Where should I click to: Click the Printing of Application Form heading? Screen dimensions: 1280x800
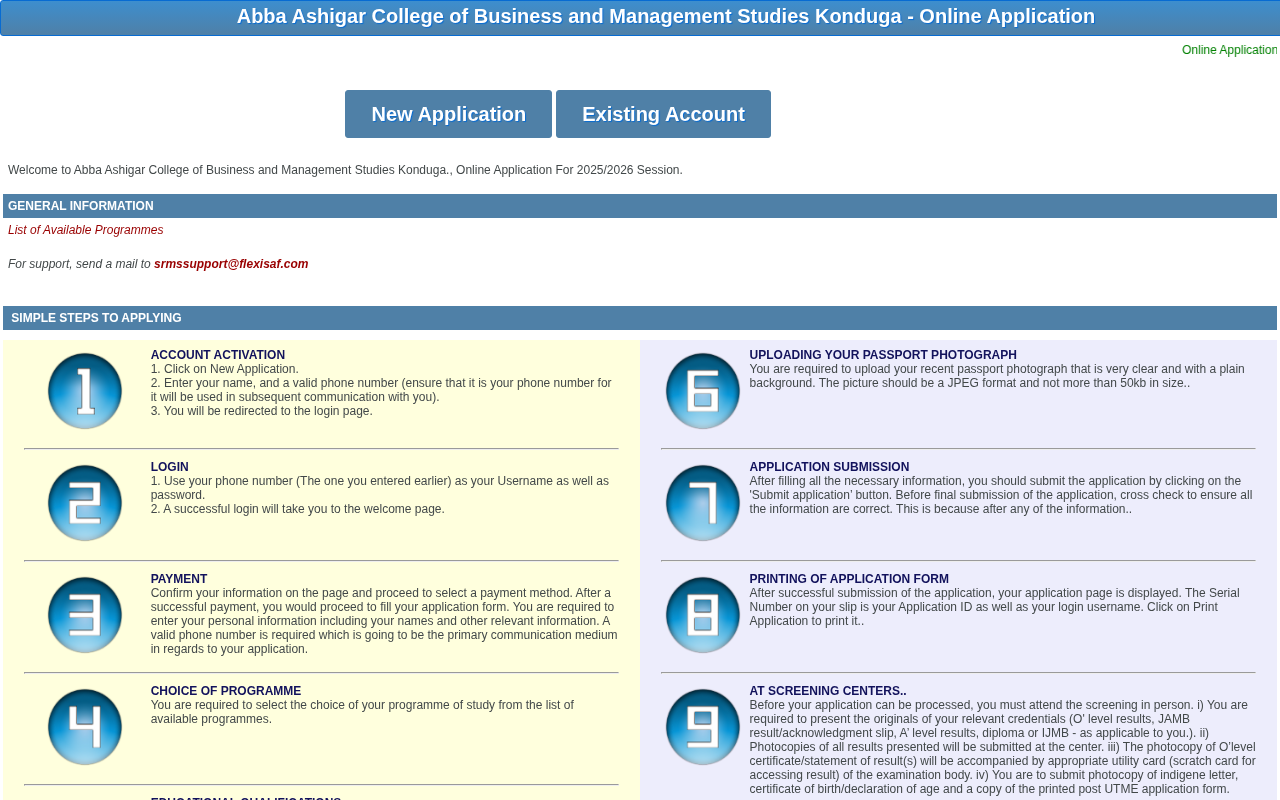click(849, 579)
